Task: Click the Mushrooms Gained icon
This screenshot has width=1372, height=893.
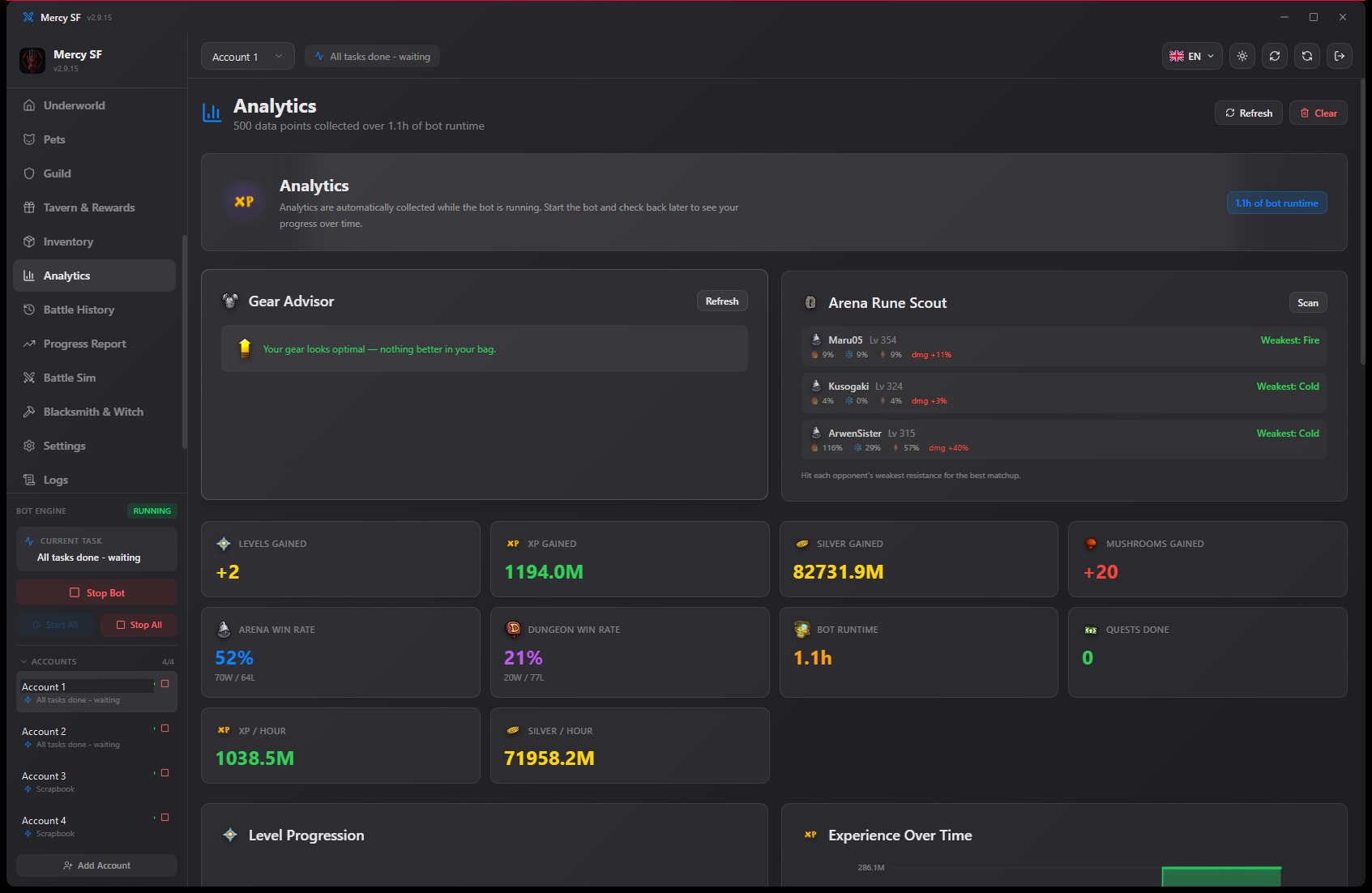Action: click(1091, 544)
